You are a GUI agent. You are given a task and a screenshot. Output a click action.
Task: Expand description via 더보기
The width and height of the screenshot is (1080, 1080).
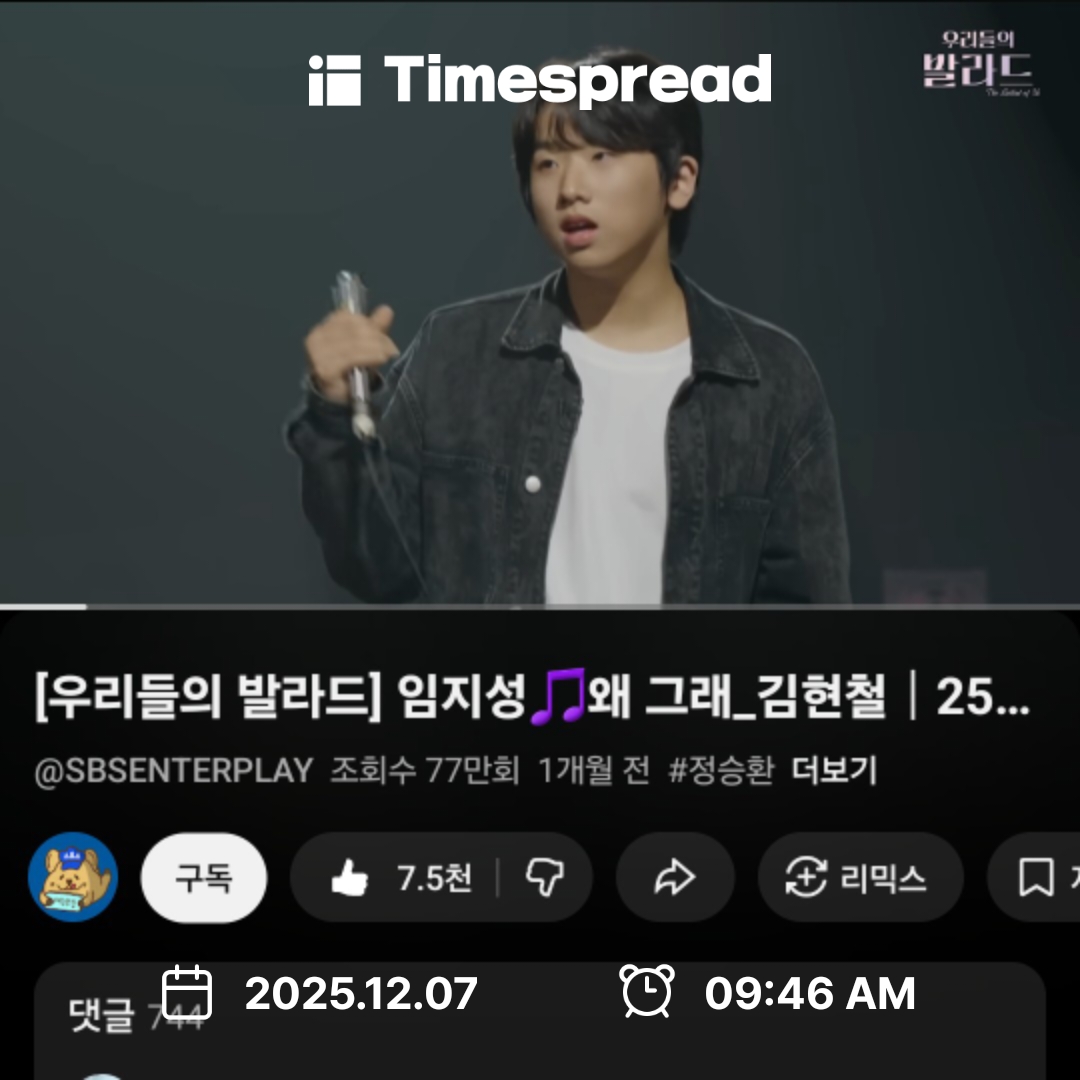pyautogui.click(x=834, y=770)
